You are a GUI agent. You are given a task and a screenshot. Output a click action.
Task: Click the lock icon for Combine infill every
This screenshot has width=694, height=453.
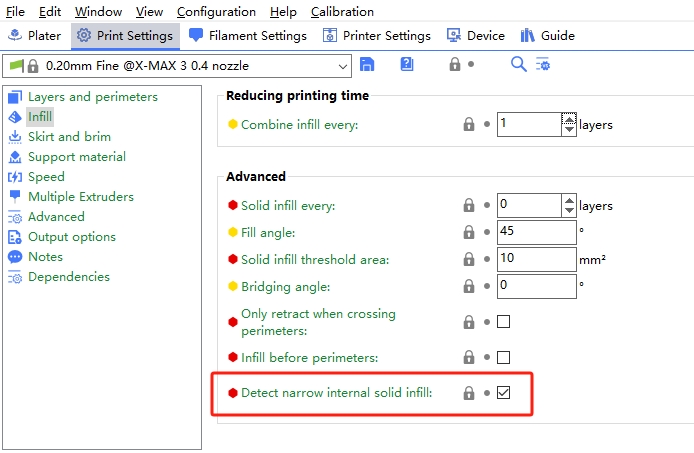point(468,125)
